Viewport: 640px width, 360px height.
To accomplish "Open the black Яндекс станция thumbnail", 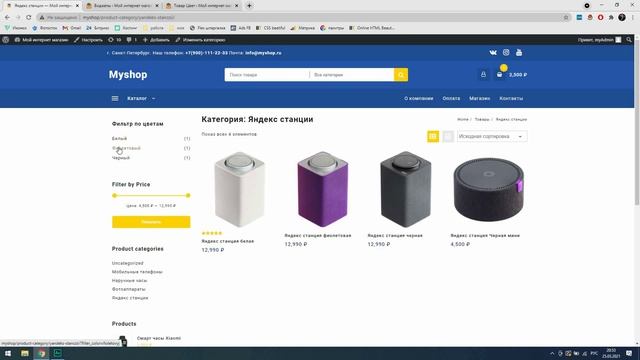I will [405, 189].
